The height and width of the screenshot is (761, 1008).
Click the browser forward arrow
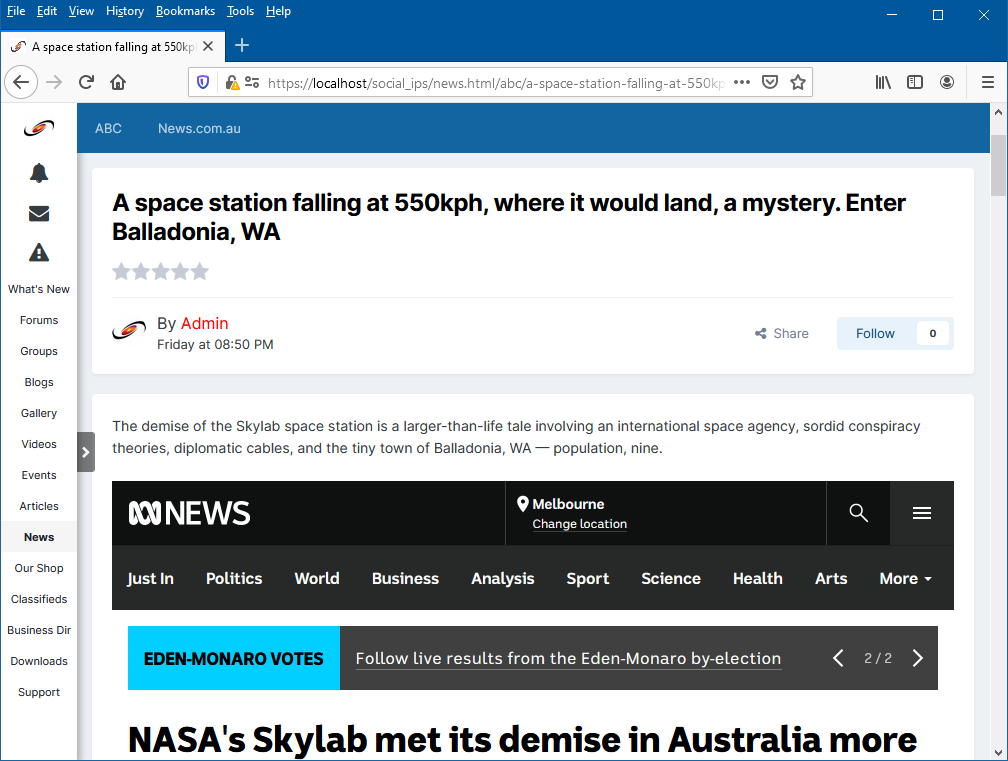coord(54,82)
